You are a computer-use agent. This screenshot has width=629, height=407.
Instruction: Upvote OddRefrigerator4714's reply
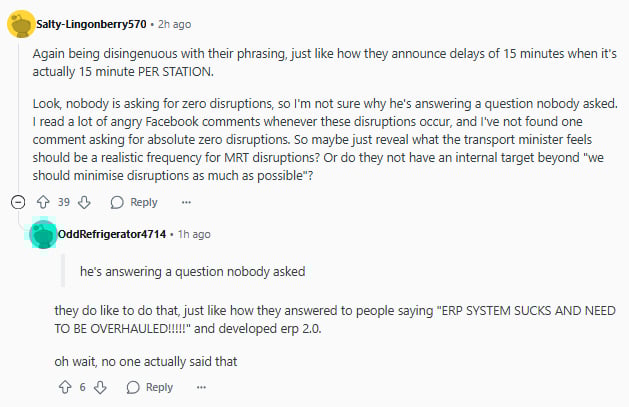(65, 387)
